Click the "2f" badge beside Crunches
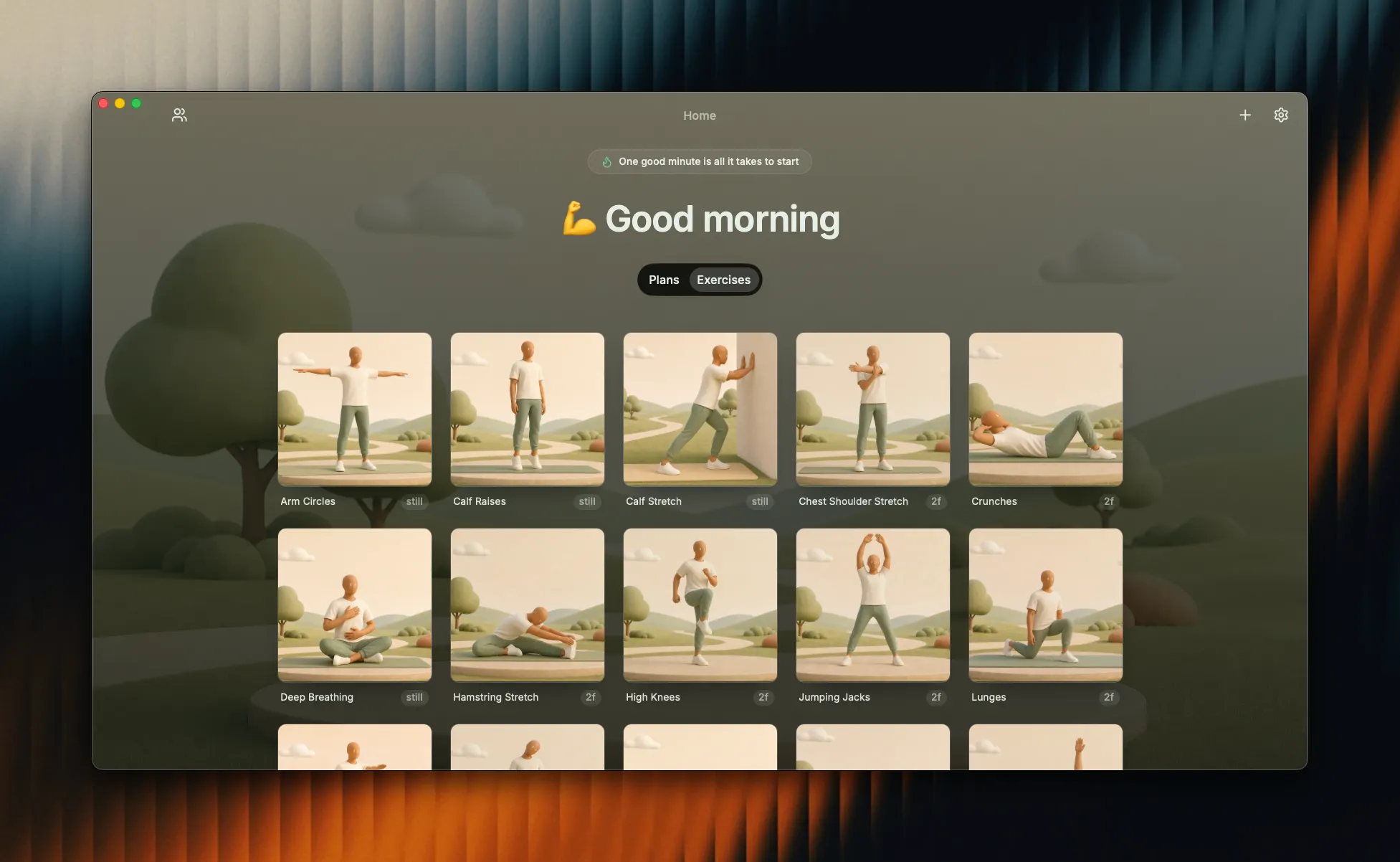This screenshot has width=1400, height=862. [1109, 501]
